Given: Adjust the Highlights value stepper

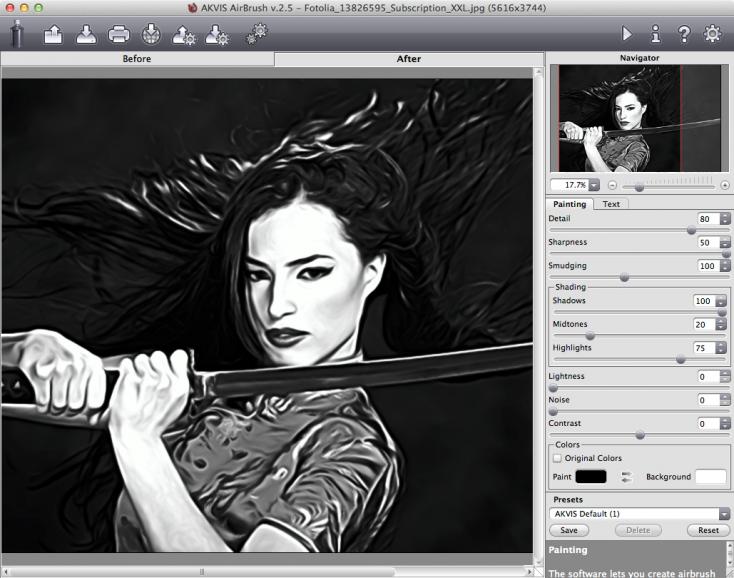Looking at the screenshot, I should (x=721, y=348).
